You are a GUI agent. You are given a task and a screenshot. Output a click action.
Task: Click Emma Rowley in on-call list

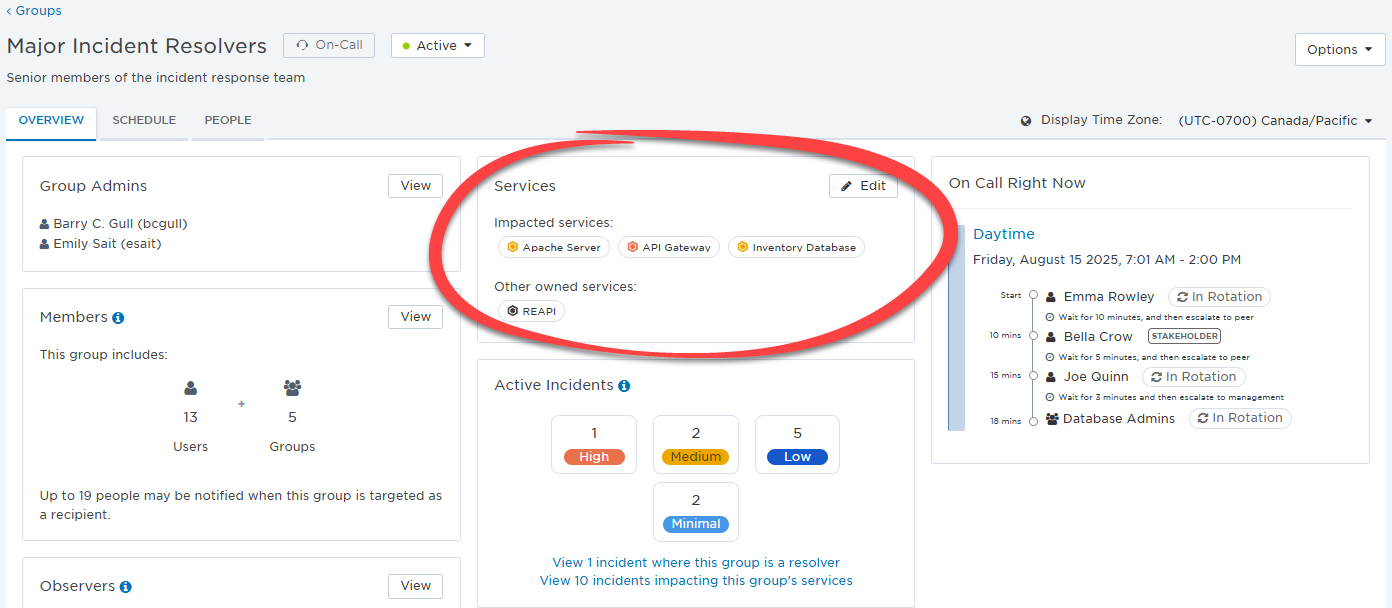point(1109,297)
